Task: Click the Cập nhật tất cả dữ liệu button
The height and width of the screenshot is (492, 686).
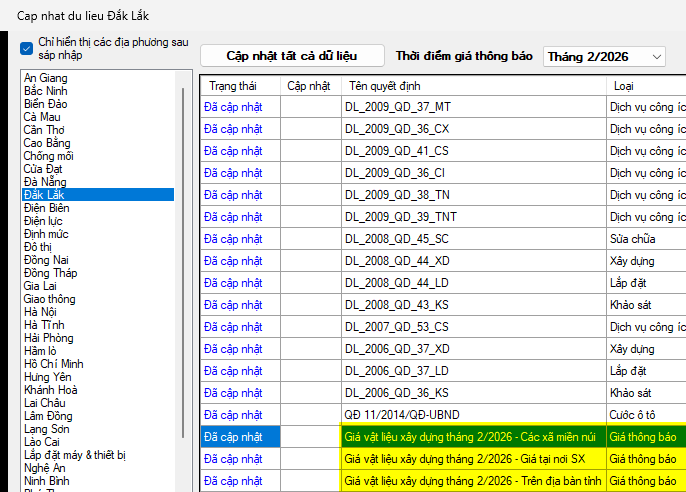Action: pyautogui.click(x=291, y=56)
